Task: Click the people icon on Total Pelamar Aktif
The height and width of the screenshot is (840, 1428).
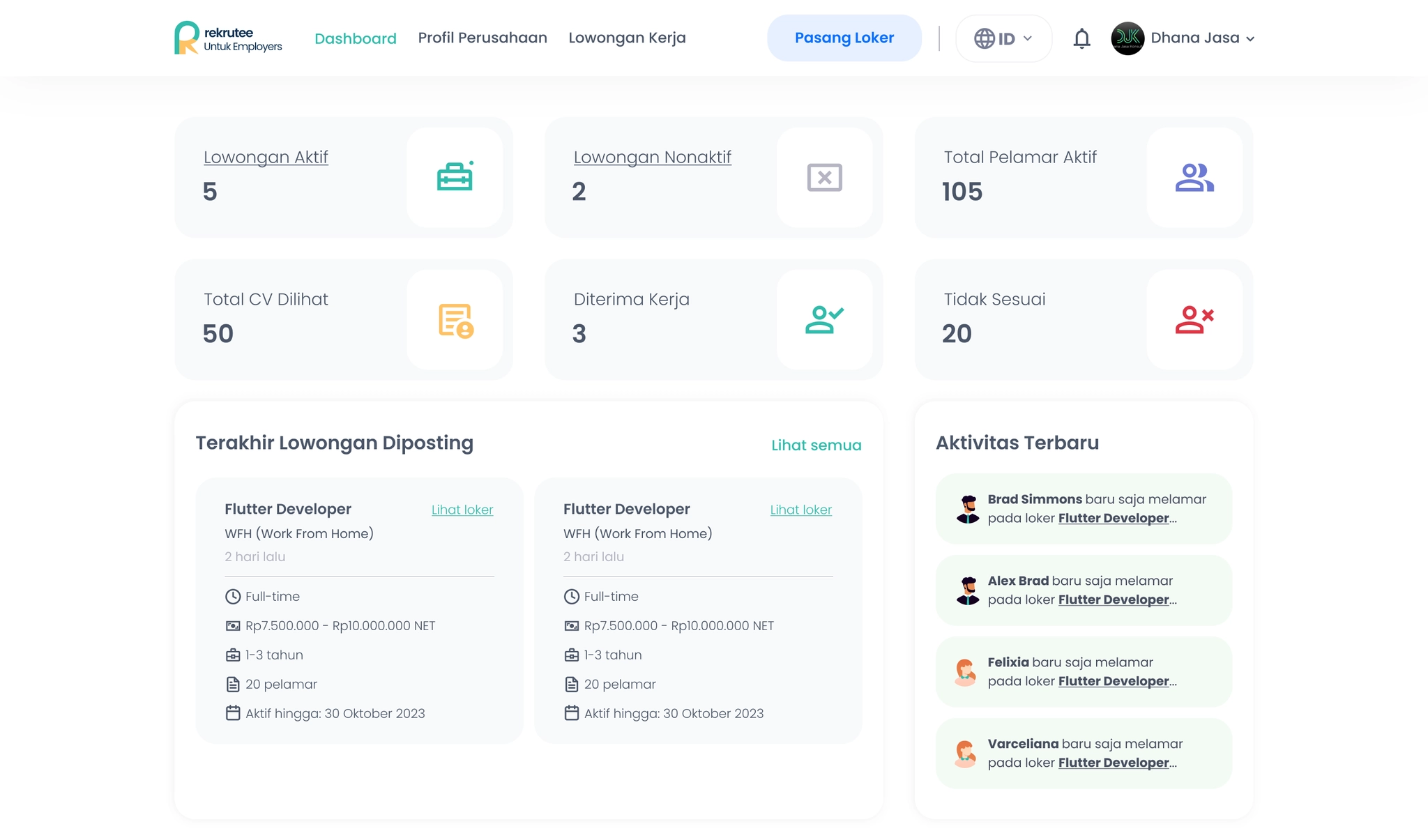Action: click(x=1194, y=177)
